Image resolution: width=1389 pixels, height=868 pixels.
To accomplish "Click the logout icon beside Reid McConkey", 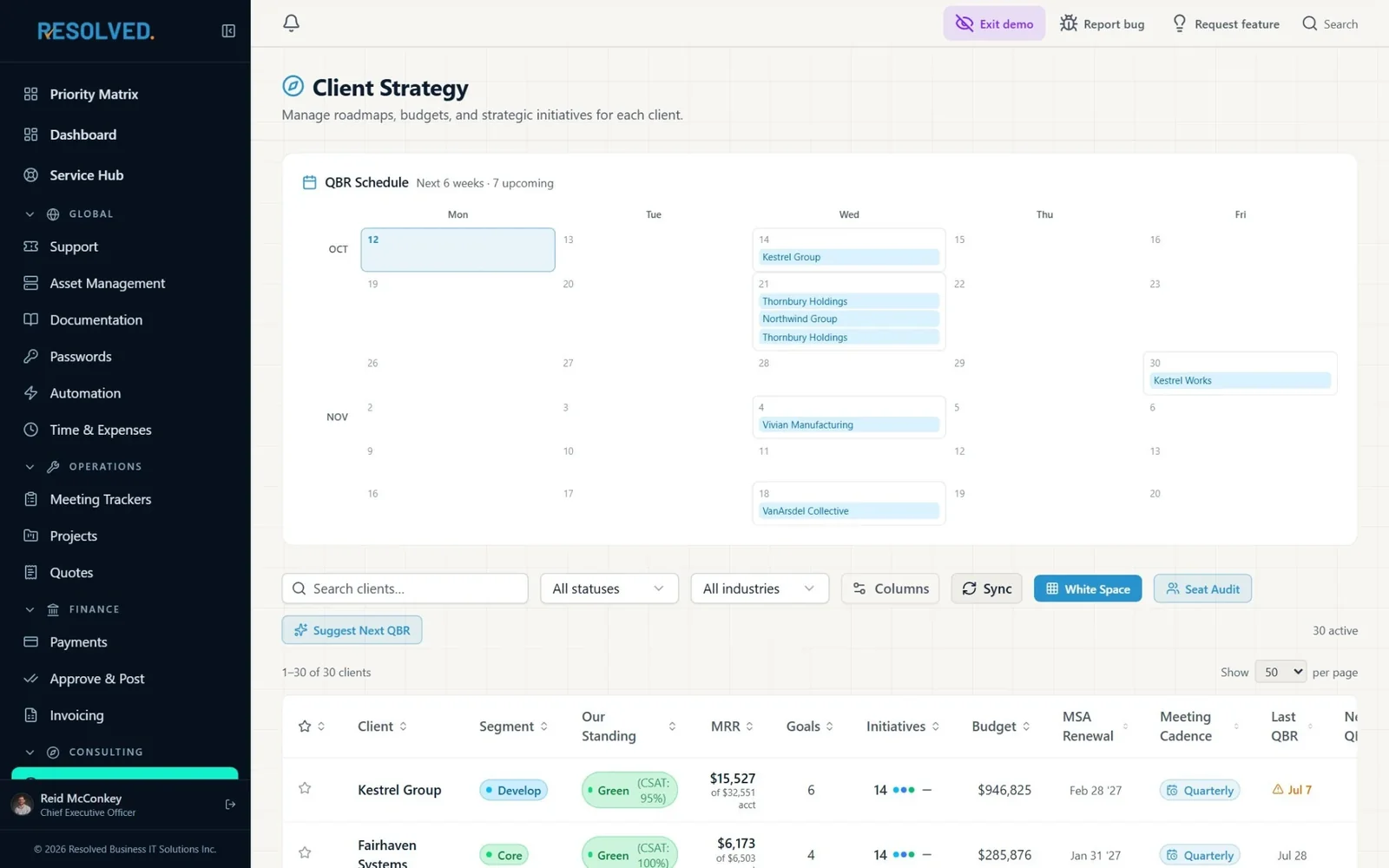I will 230,805.
